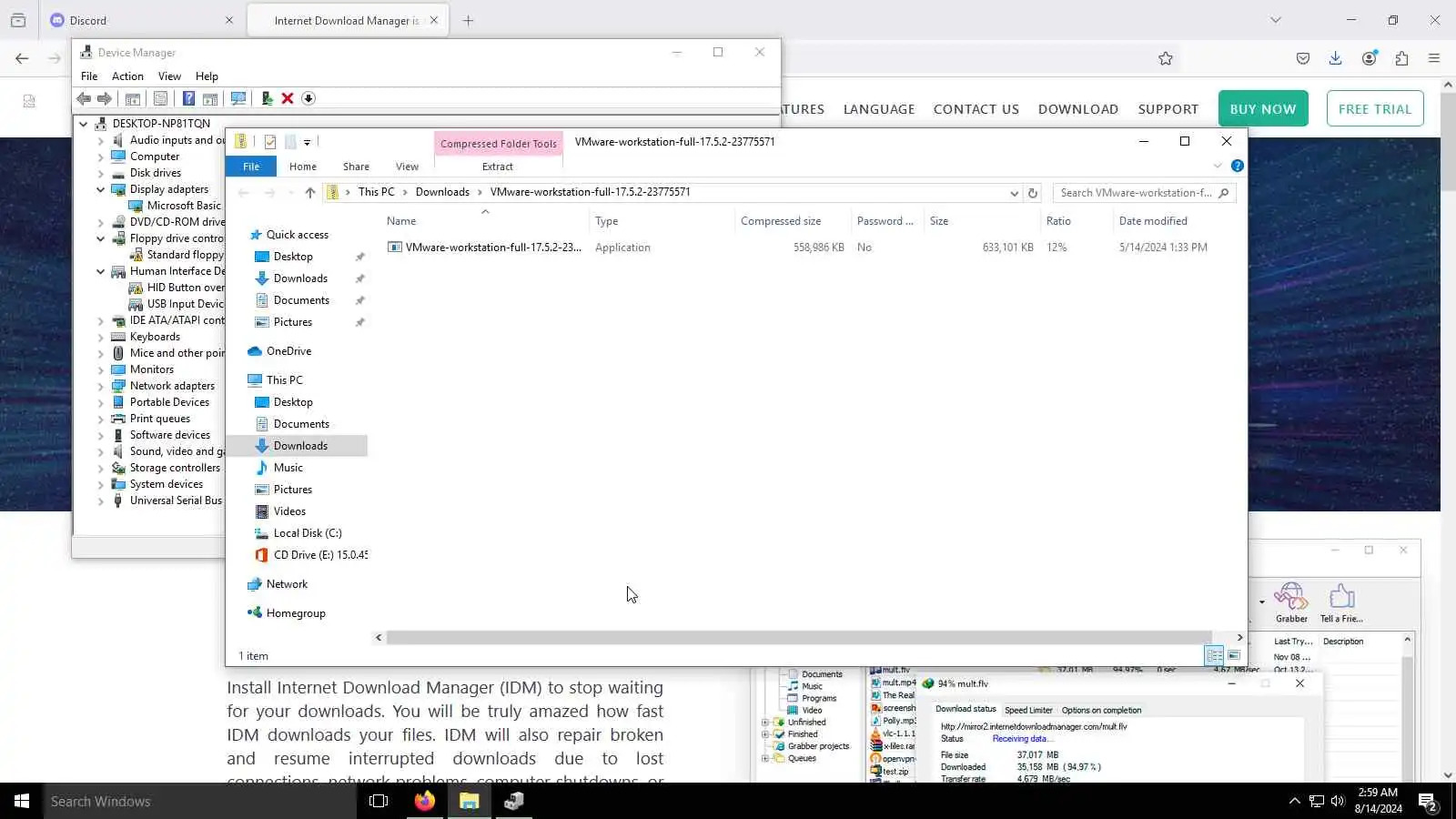Open the Firefox account icon
This screenshot has width=1456, height=819.
click(1370, 58)
